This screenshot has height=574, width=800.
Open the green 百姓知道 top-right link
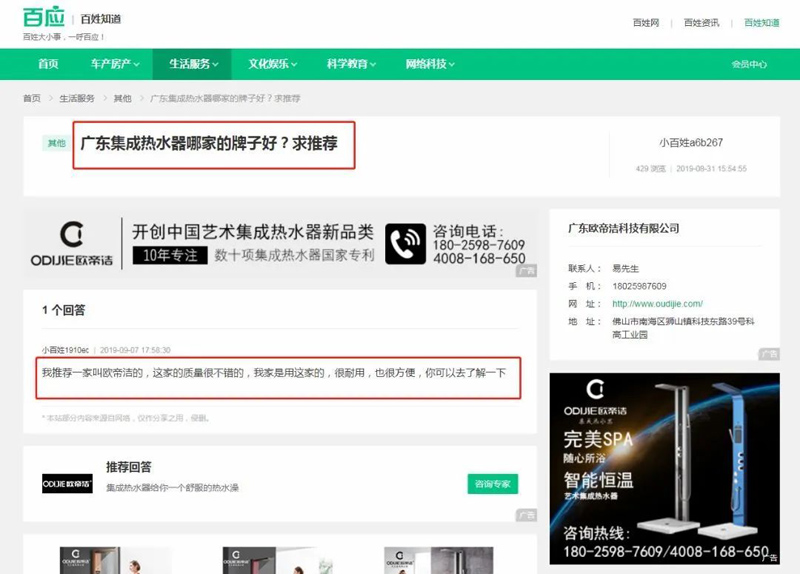(762, 23)
